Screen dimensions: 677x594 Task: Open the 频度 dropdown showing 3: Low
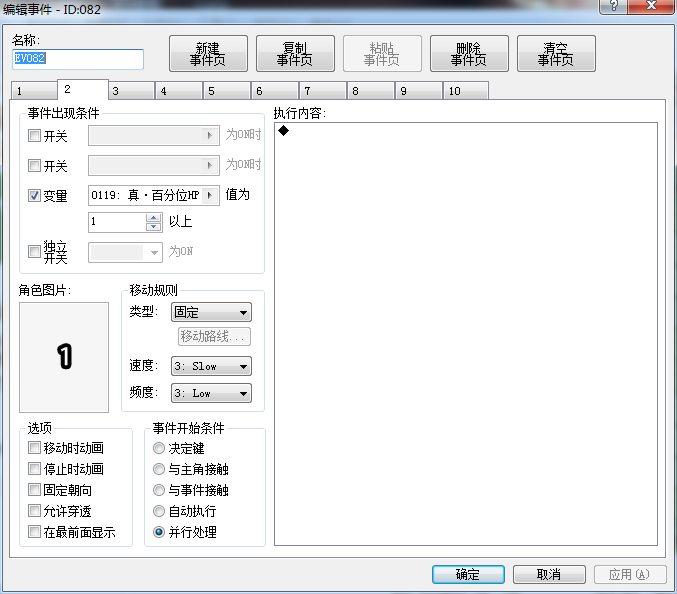[x=212, y=393]
